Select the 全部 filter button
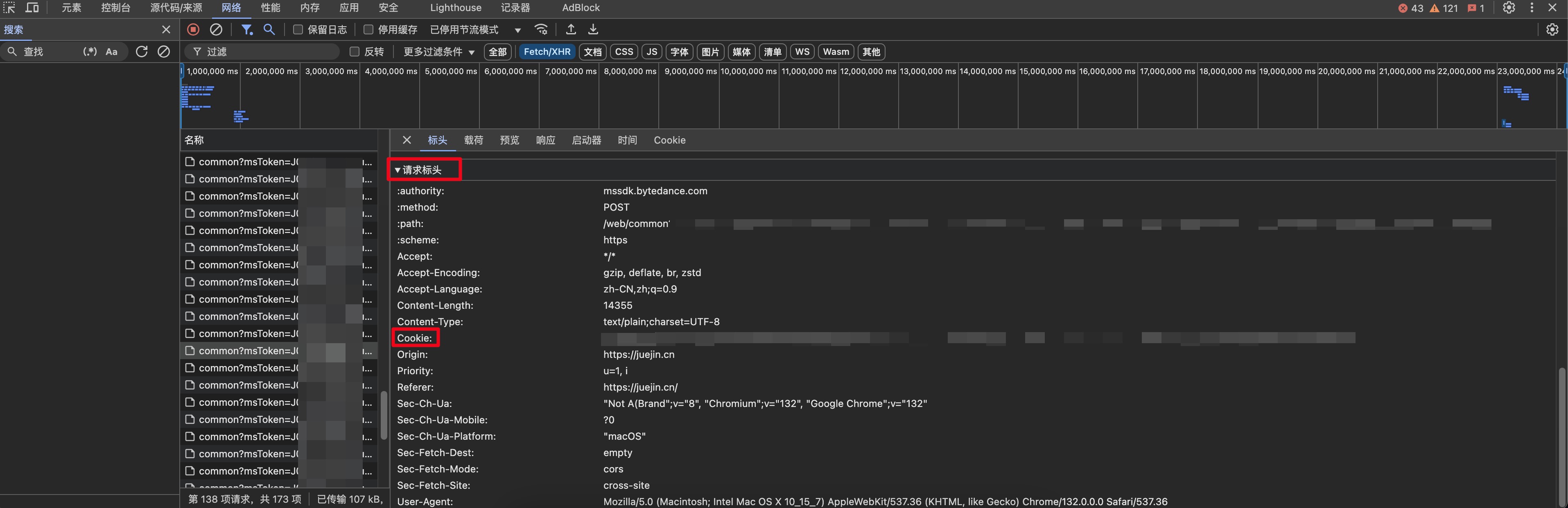The image size is (1568, 508). click(497, 52)
